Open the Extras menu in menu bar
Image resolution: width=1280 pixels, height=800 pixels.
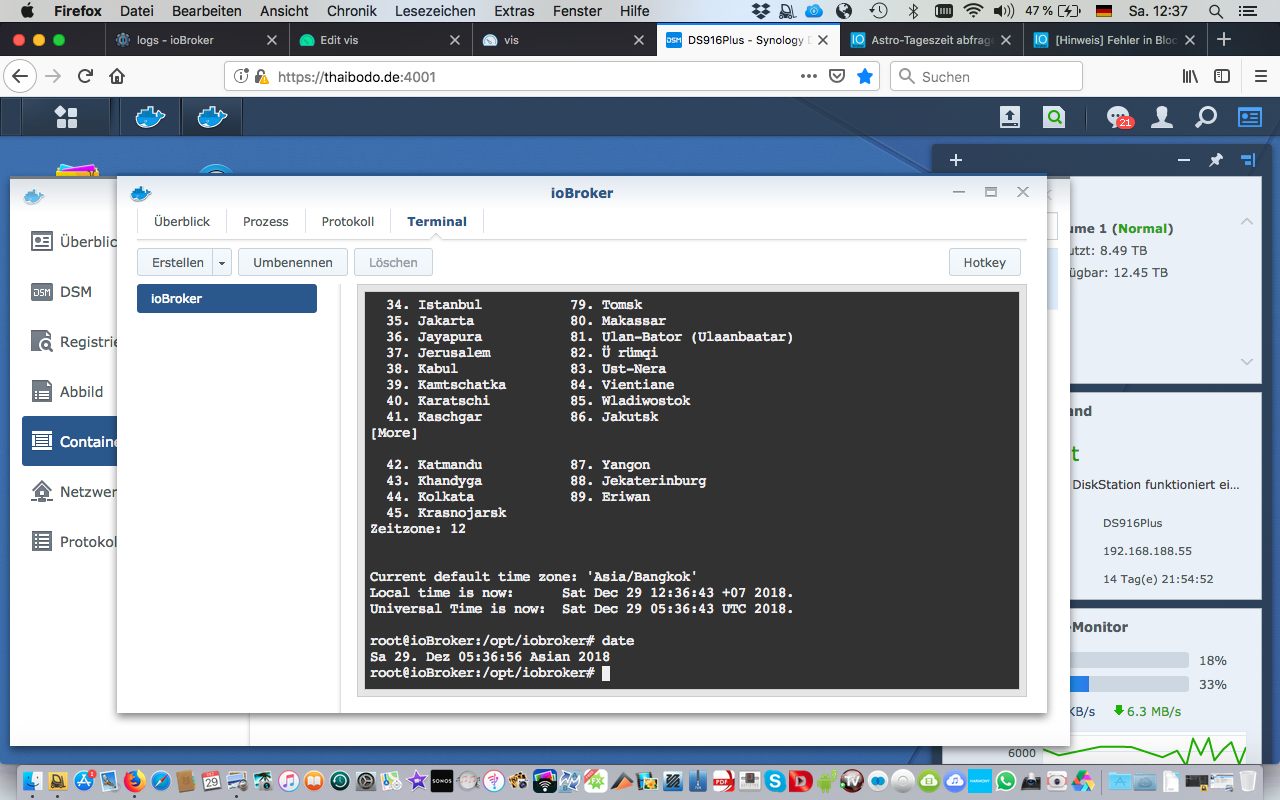click(x=514, y=11)
